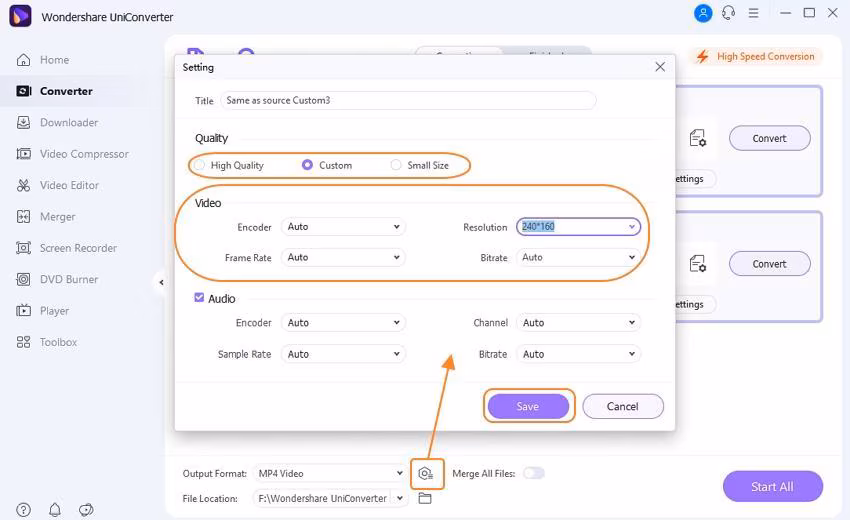Open Video Editor in sidebar

click(x=69, y=185)
